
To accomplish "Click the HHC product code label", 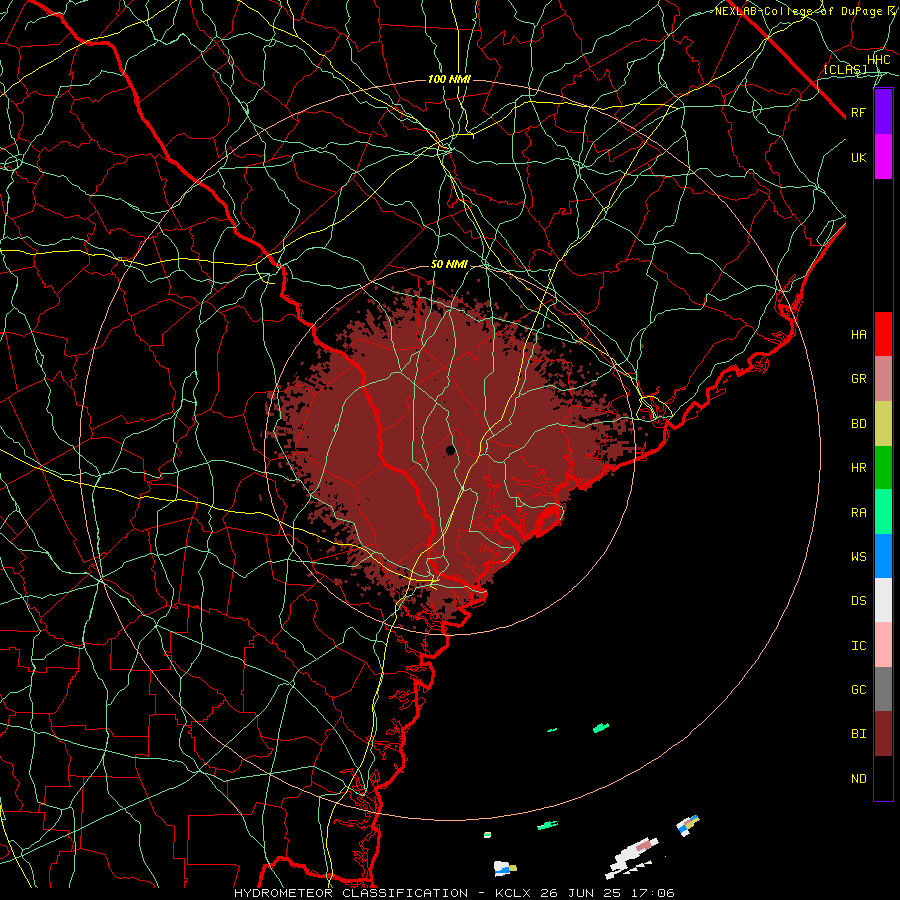I will [878, 60].
